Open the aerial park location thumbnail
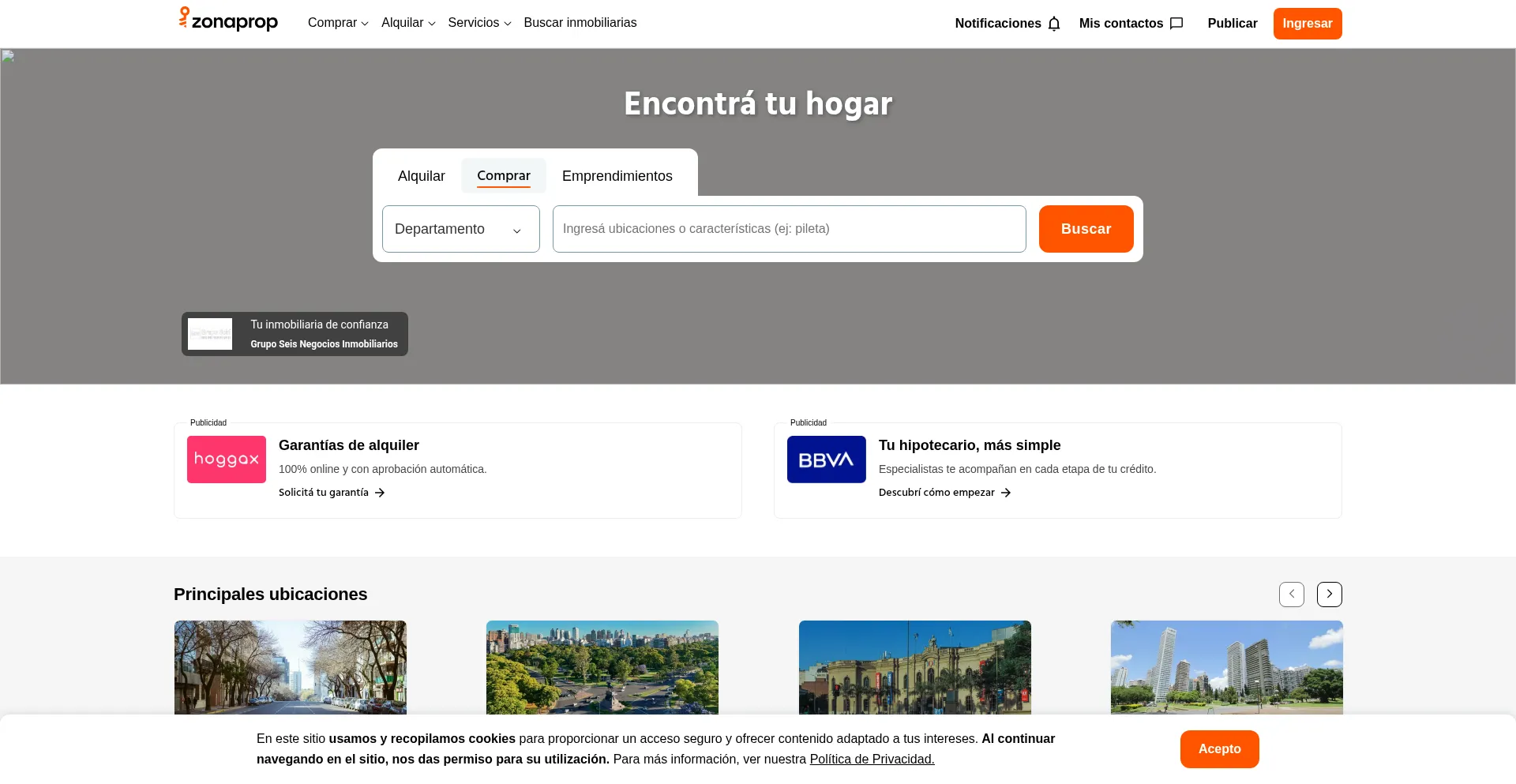The height and width of the screenshot is (784, 1516). click(x=602, y=668)
